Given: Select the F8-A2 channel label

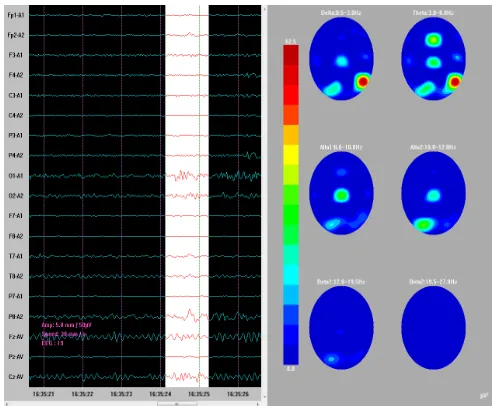Looking at the screenshot, I should [16, 236].
